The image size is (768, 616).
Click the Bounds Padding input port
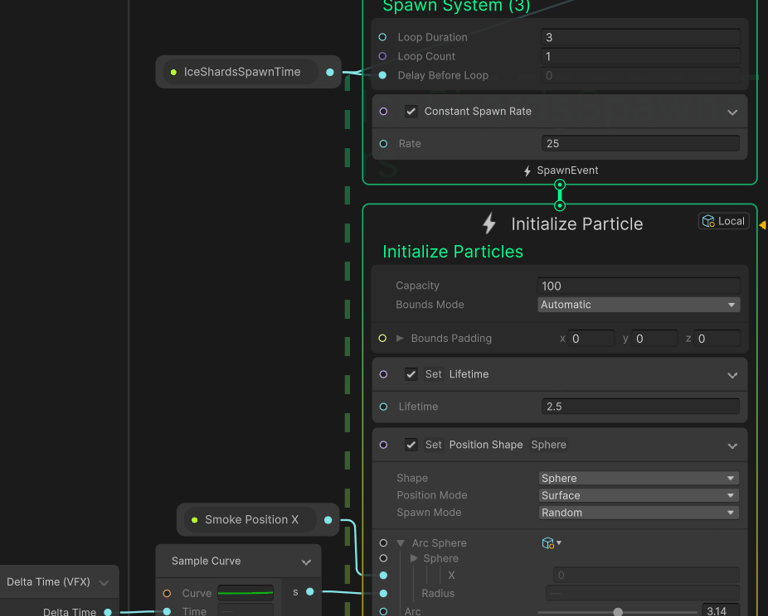[x=383, y=338]
